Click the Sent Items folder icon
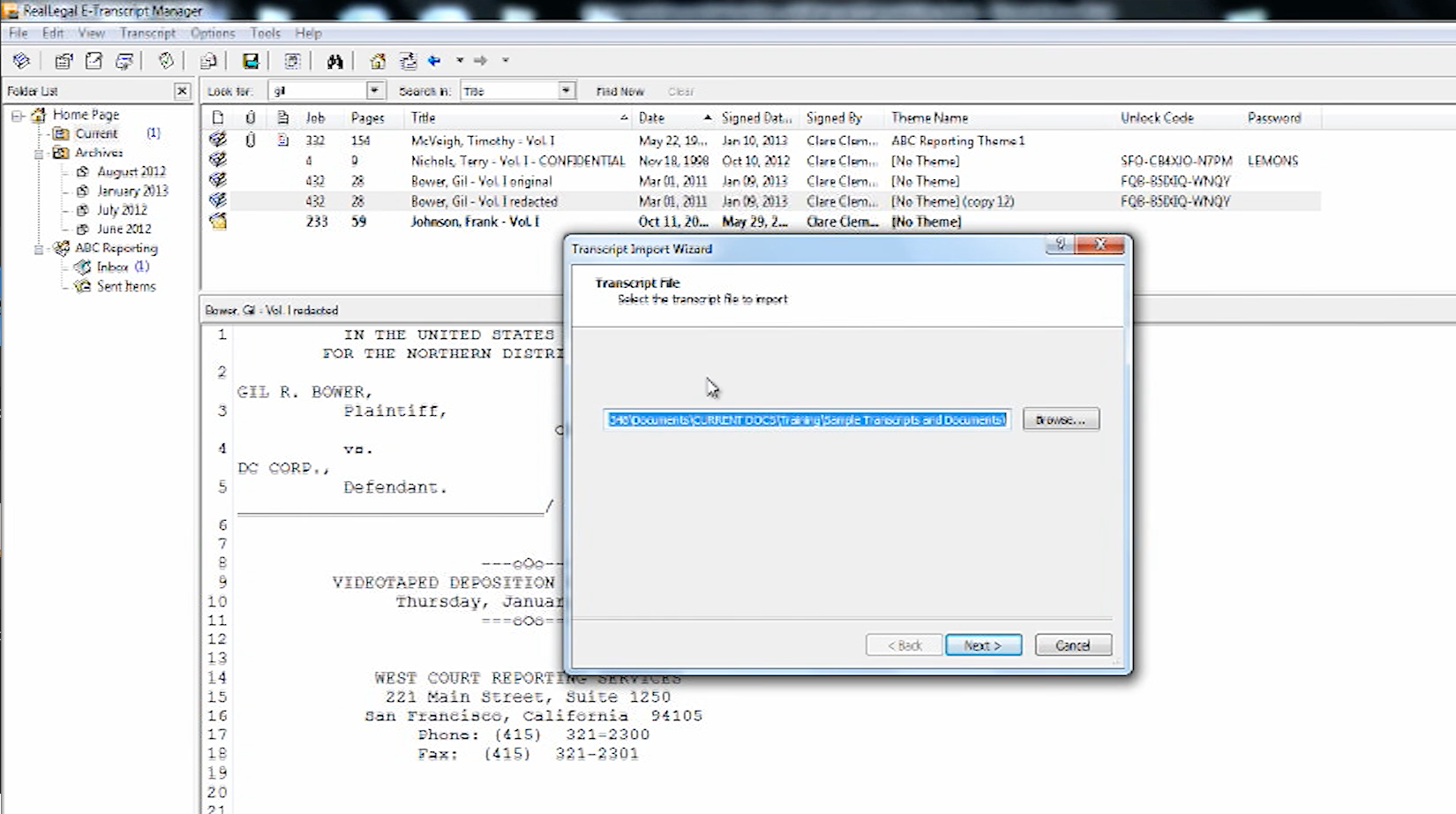Viewport: 1456px width, 814px height. pyautogui.click(x=83, y=286)
